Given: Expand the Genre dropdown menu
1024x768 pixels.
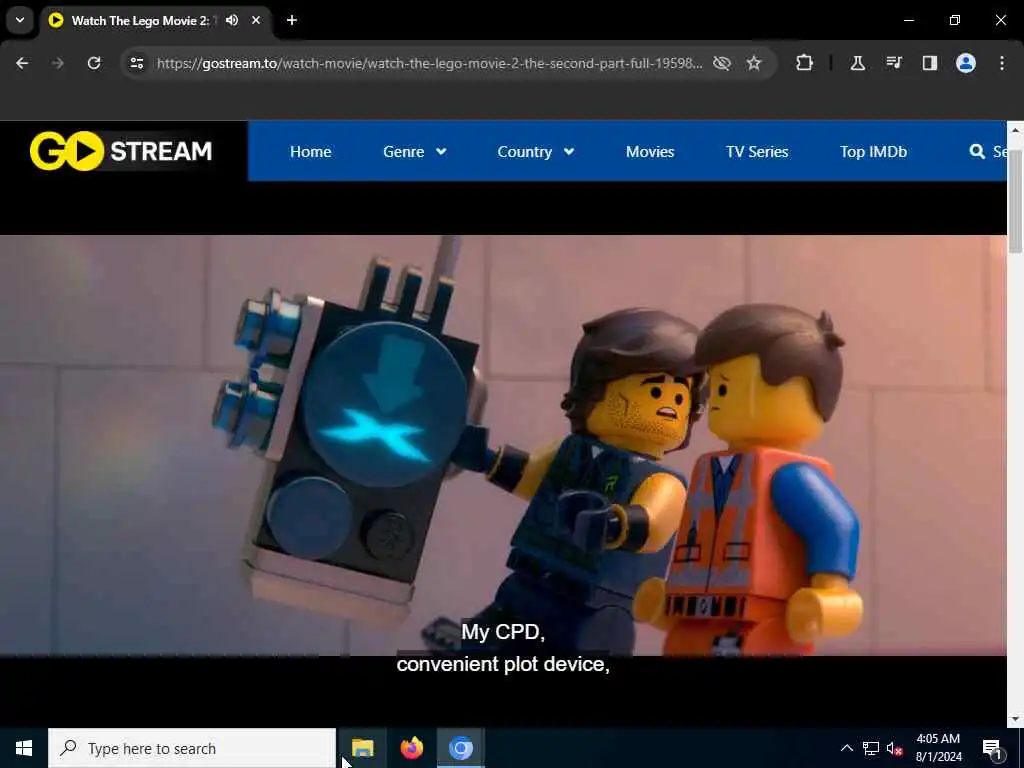Looking at the screenshot, I should [415, 152].
